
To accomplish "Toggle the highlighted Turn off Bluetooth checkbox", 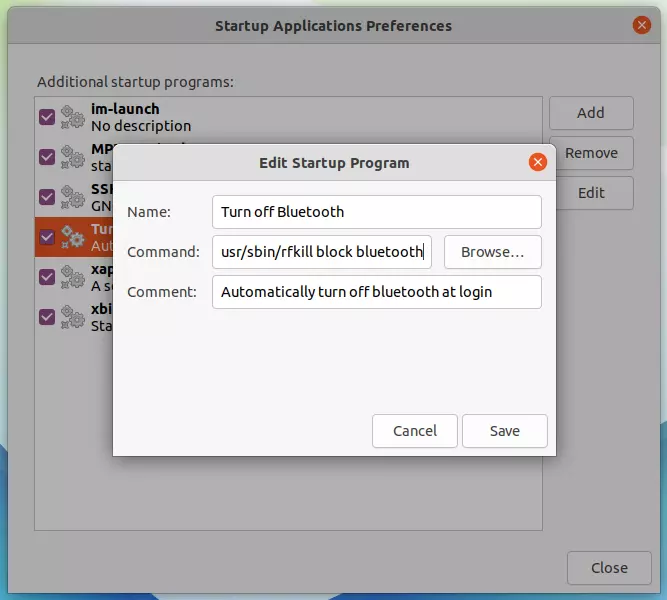I will coord(47,237).
